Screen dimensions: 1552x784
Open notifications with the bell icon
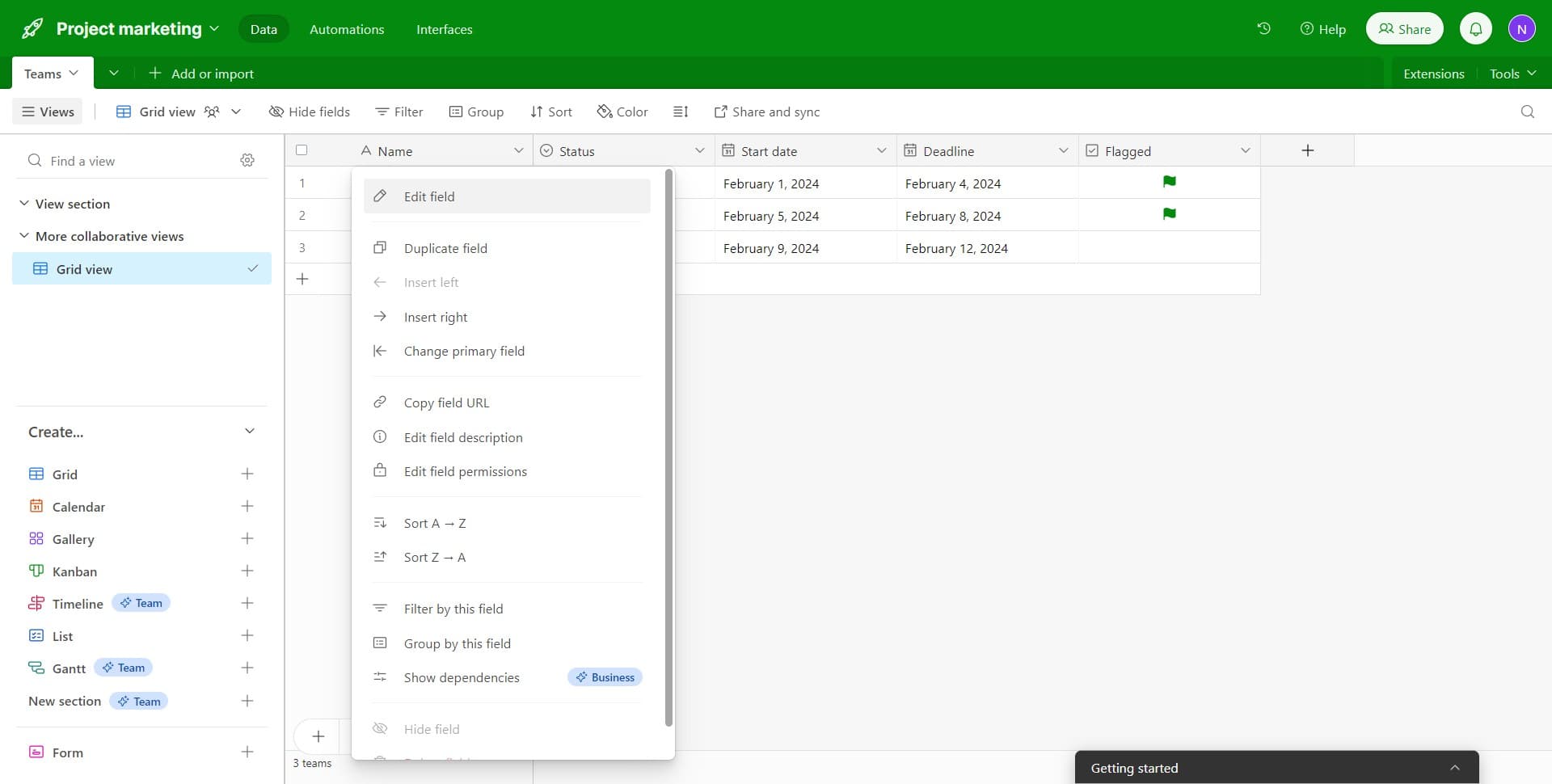[x=1476, y=28]
